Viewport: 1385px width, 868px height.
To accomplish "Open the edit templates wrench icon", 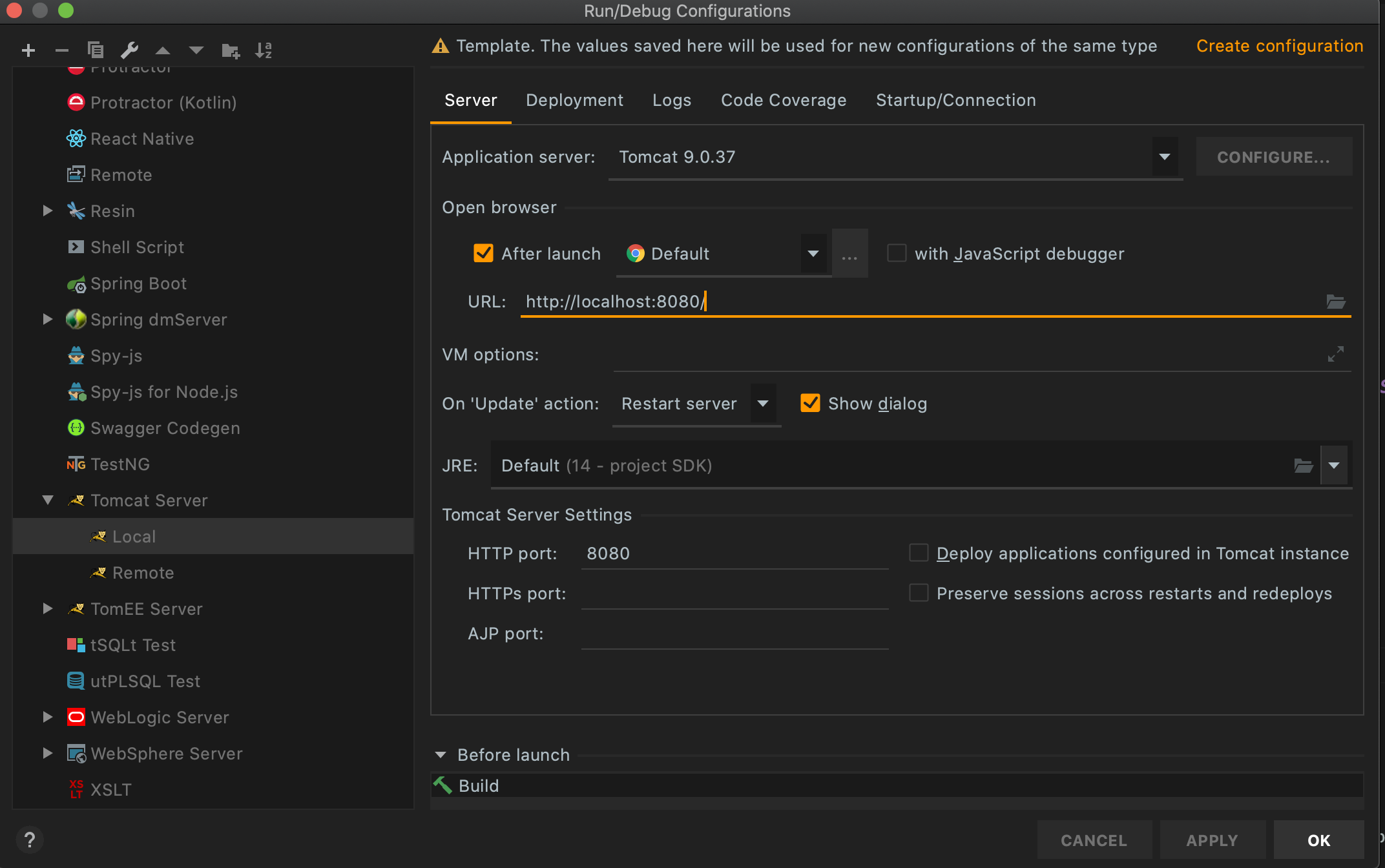I will pyautogui.click(x=129, y=50).
